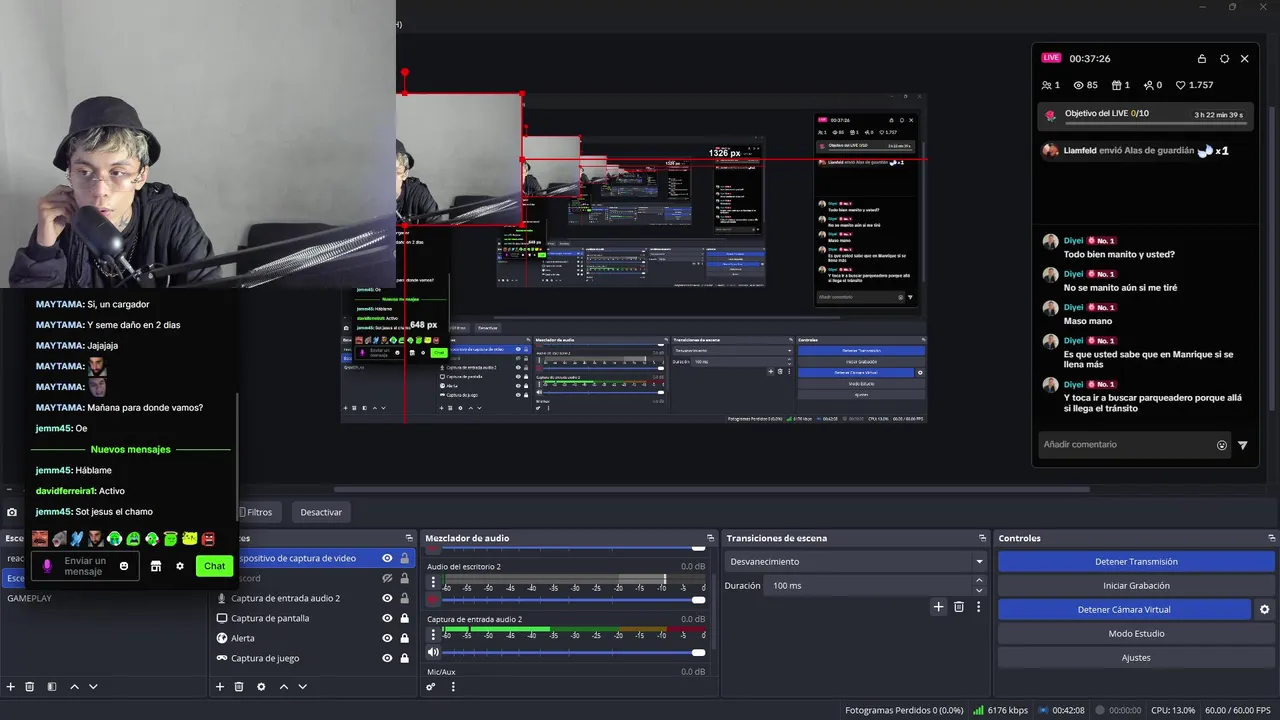
Task: Click filter icon beside comment box
Action: 1243,445
